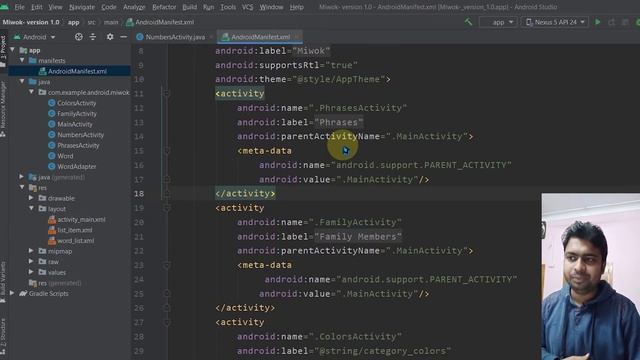
Task: Open activity_main.xml layout file
Action: point(81,220)
